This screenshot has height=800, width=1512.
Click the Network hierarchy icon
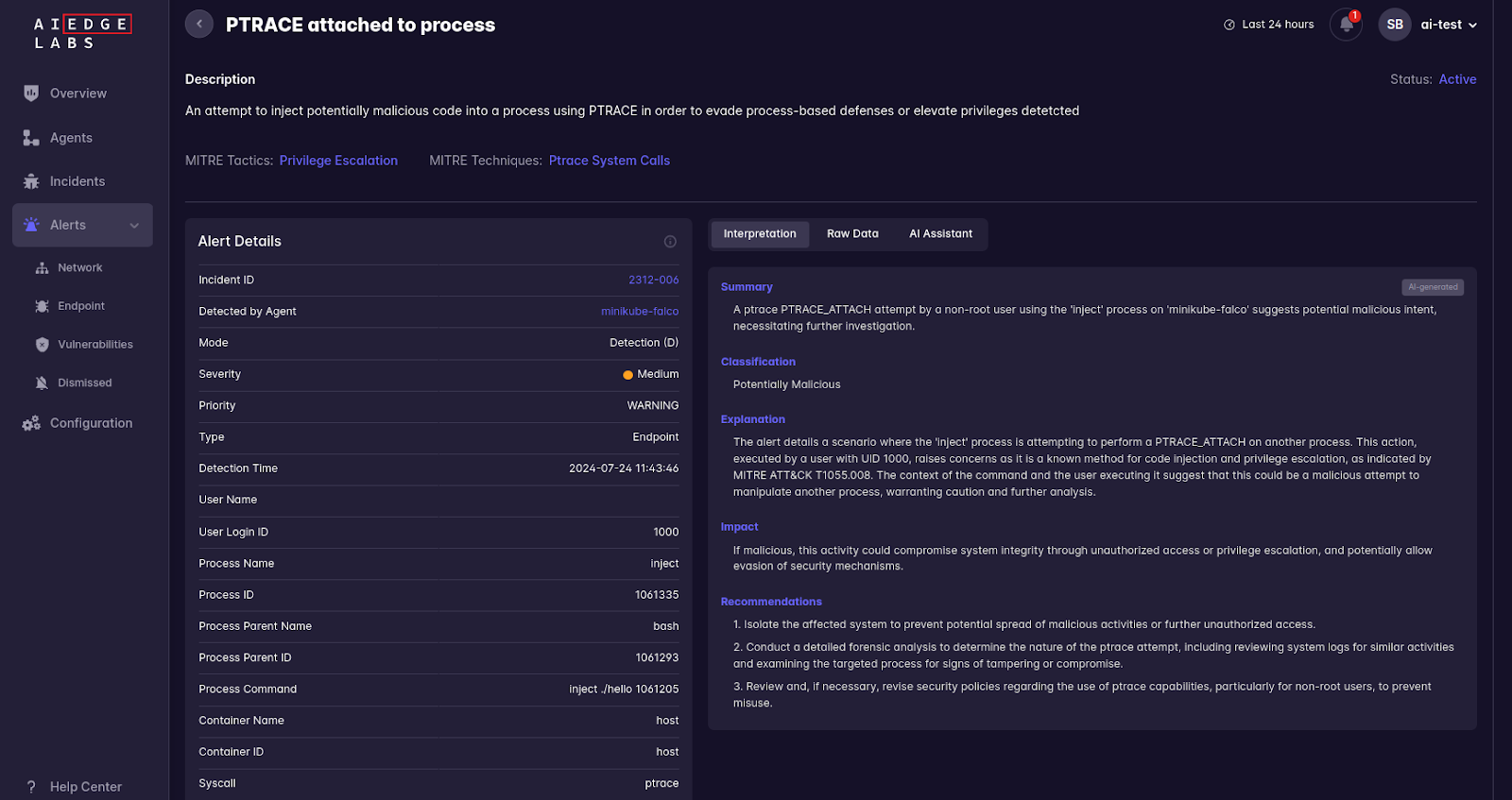(42, 268)
